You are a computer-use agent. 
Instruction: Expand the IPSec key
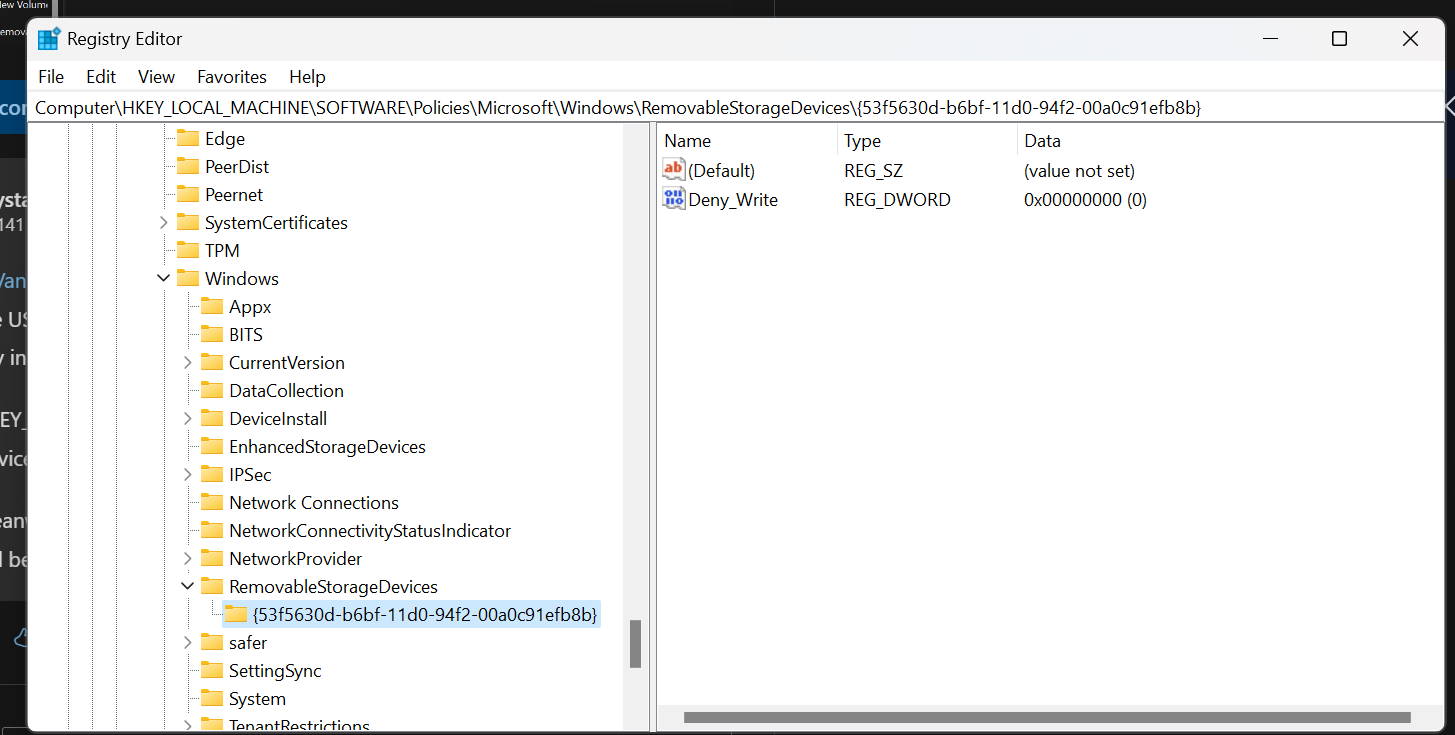pyautogui.click(x=188, y=474)
